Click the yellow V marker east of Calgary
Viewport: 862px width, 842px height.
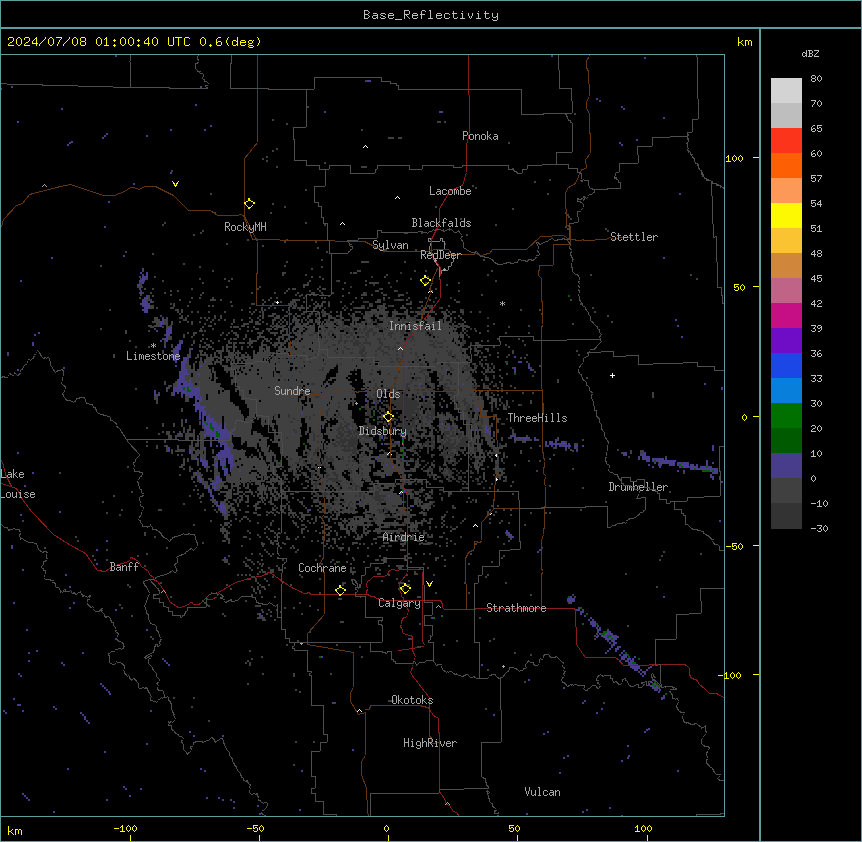pos(429,584)
